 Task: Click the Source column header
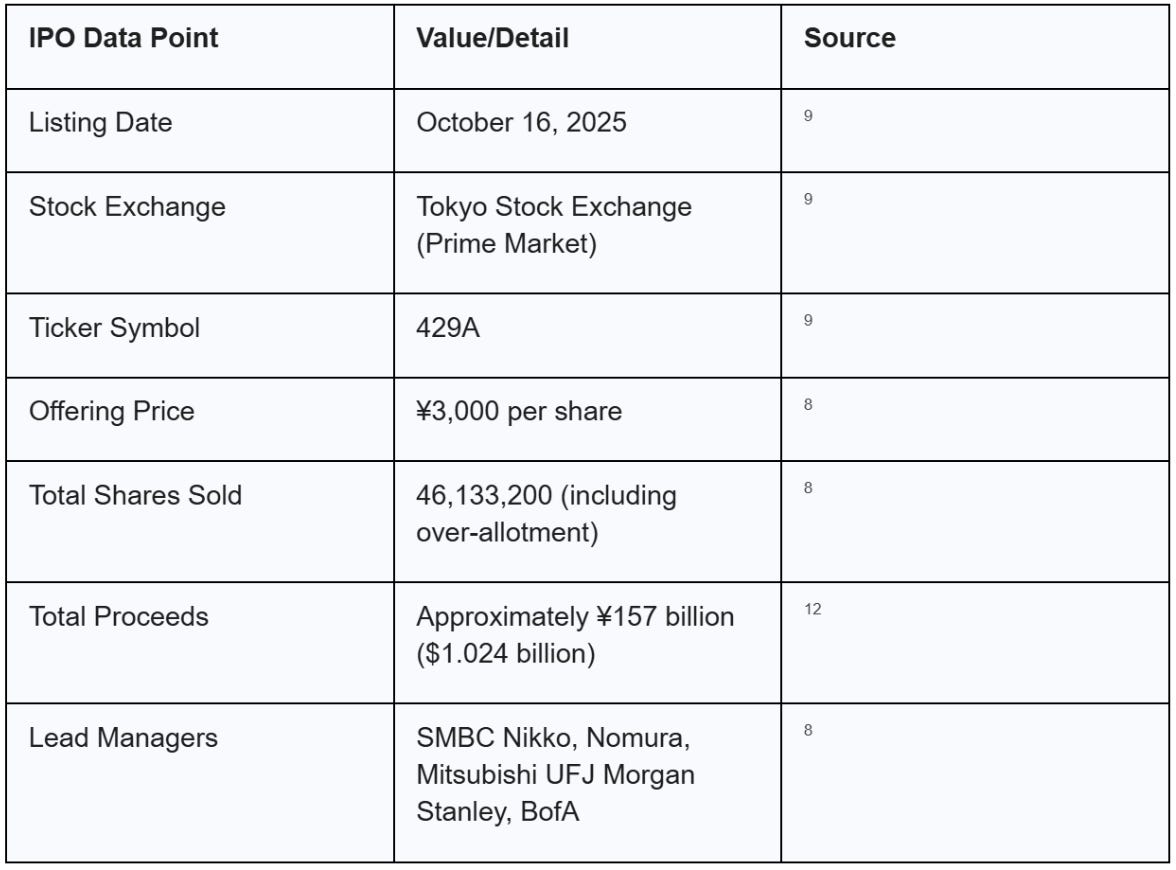point(850,38)
